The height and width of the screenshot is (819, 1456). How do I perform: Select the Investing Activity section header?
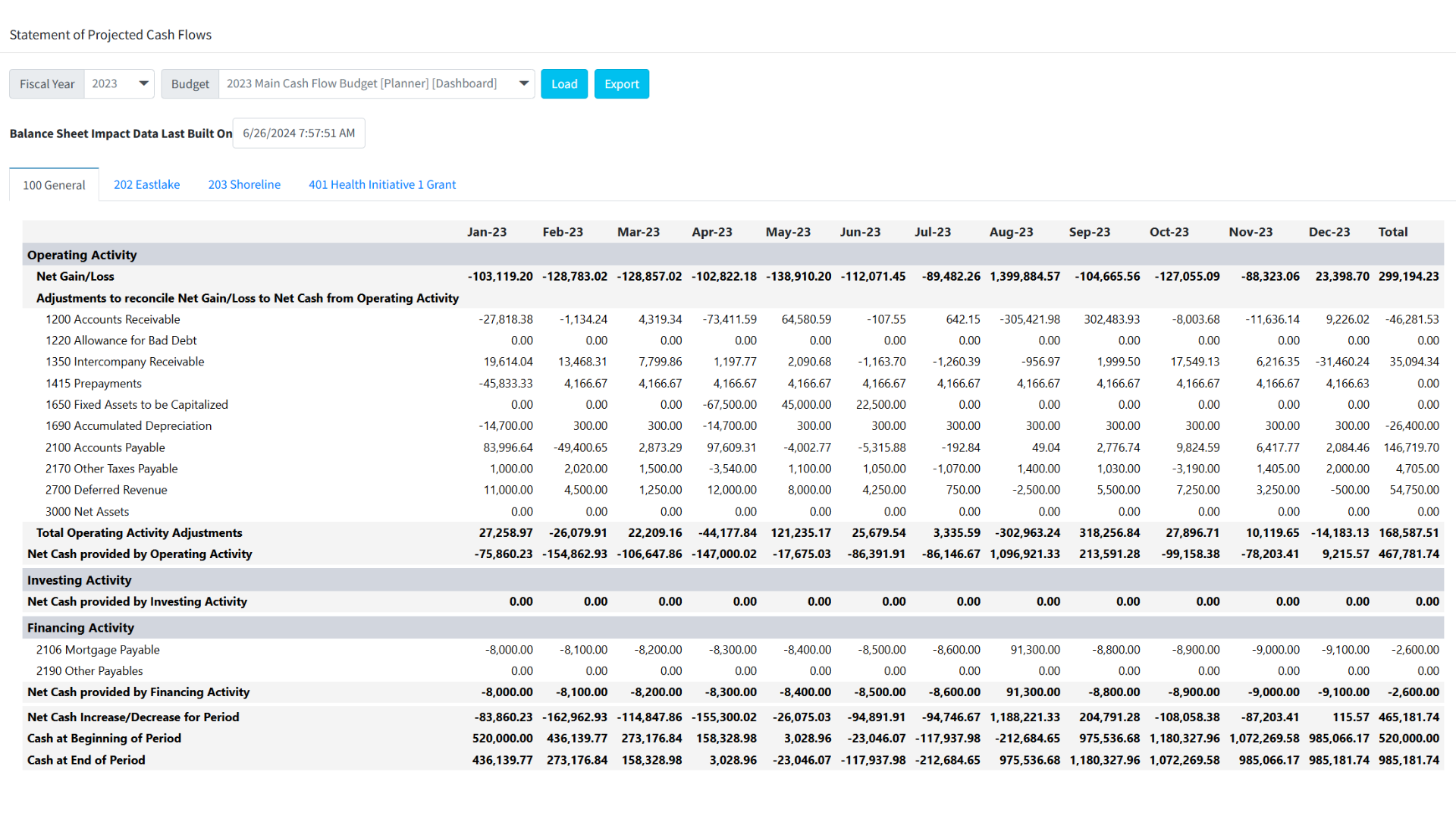[x=79, y=579]
